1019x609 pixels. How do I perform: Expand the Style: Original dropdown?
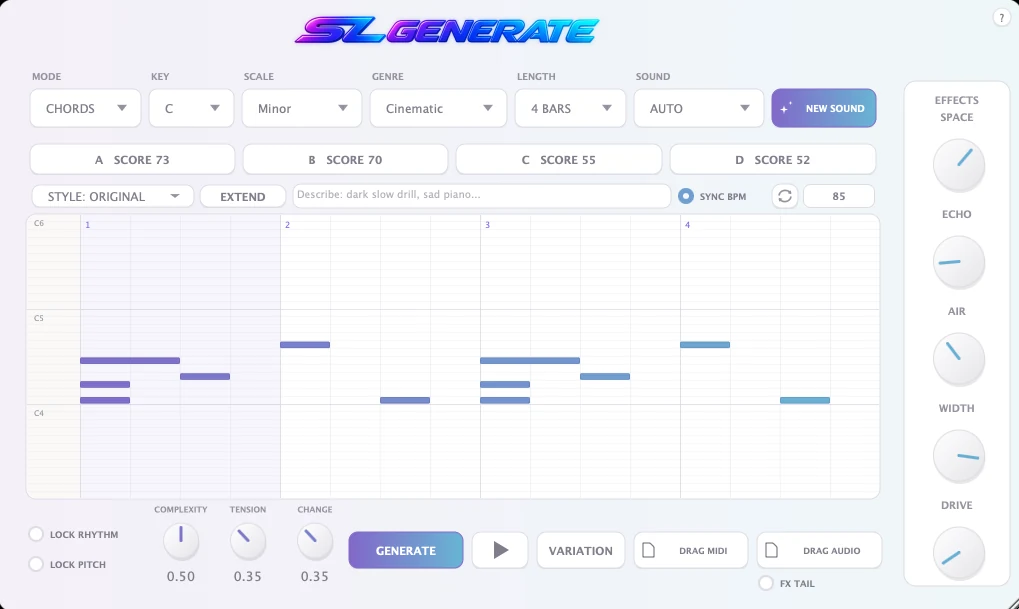tap(112, 196)
